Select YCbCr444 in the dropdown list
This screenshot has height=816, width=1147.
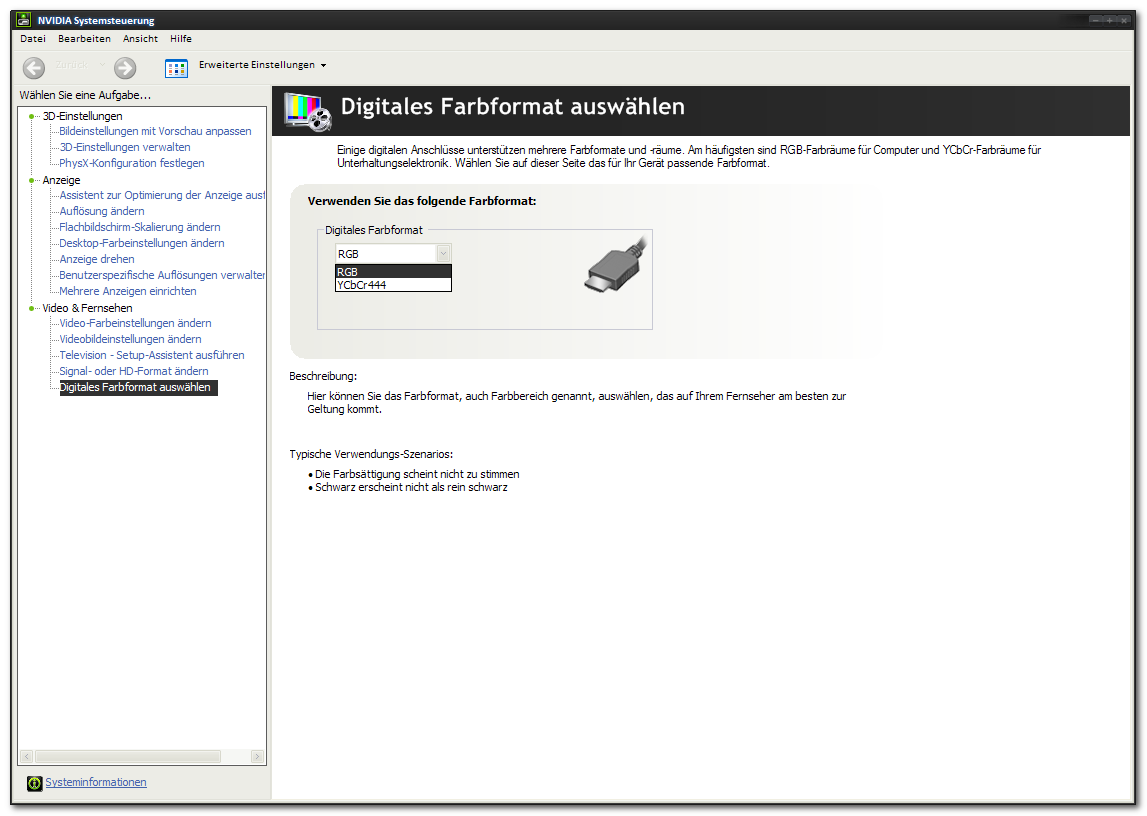394,285
